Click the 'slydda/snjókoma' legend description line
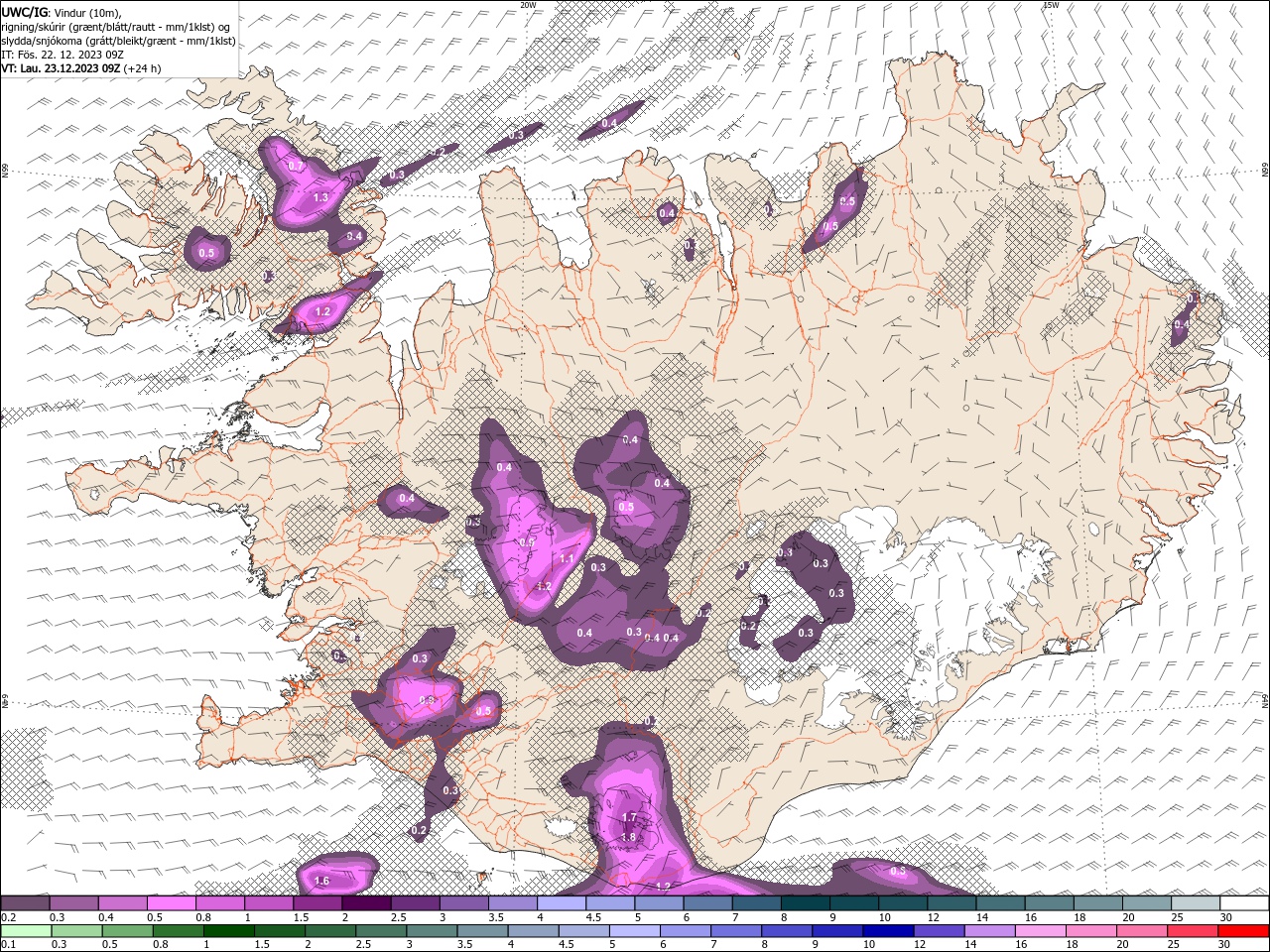This screenshot has width=1270, height=952. [119, 41]
